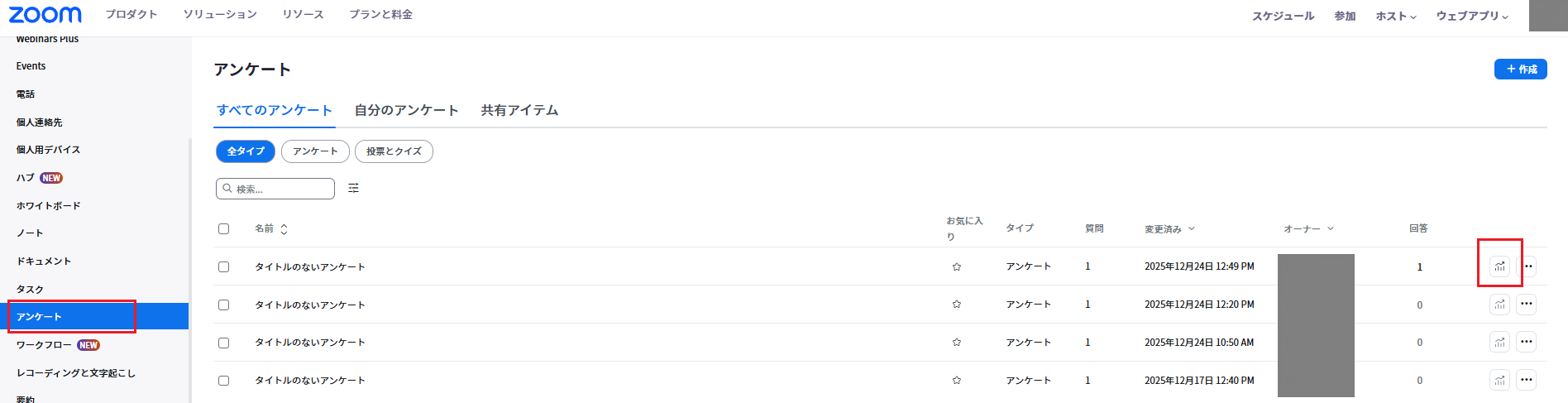The image size is (1568, 403).
Task: View results chart for 12:49 PM survey
Action: 1499,266
